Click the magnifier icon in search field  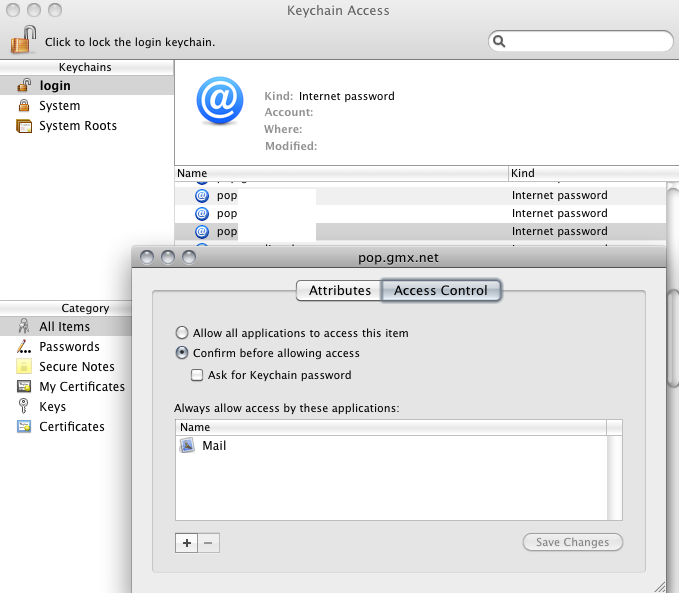[x=499, y=41]
